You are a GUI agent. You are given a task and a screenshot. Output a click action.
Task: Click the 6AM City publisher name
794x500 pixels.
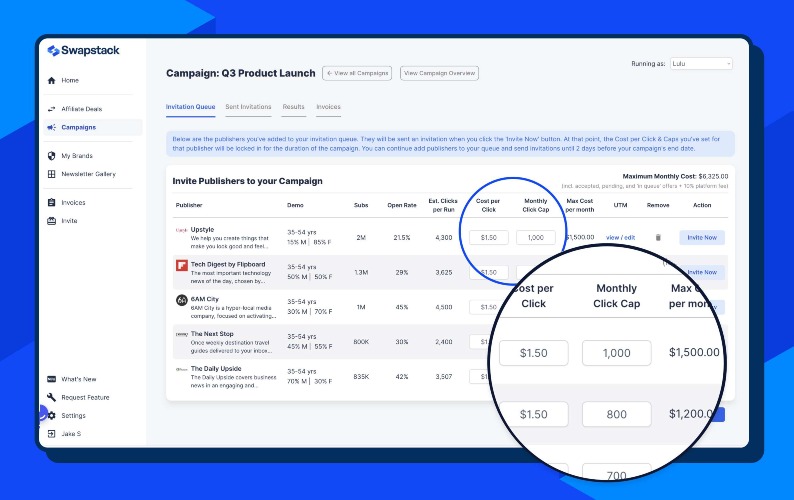[x=205, y=299]
